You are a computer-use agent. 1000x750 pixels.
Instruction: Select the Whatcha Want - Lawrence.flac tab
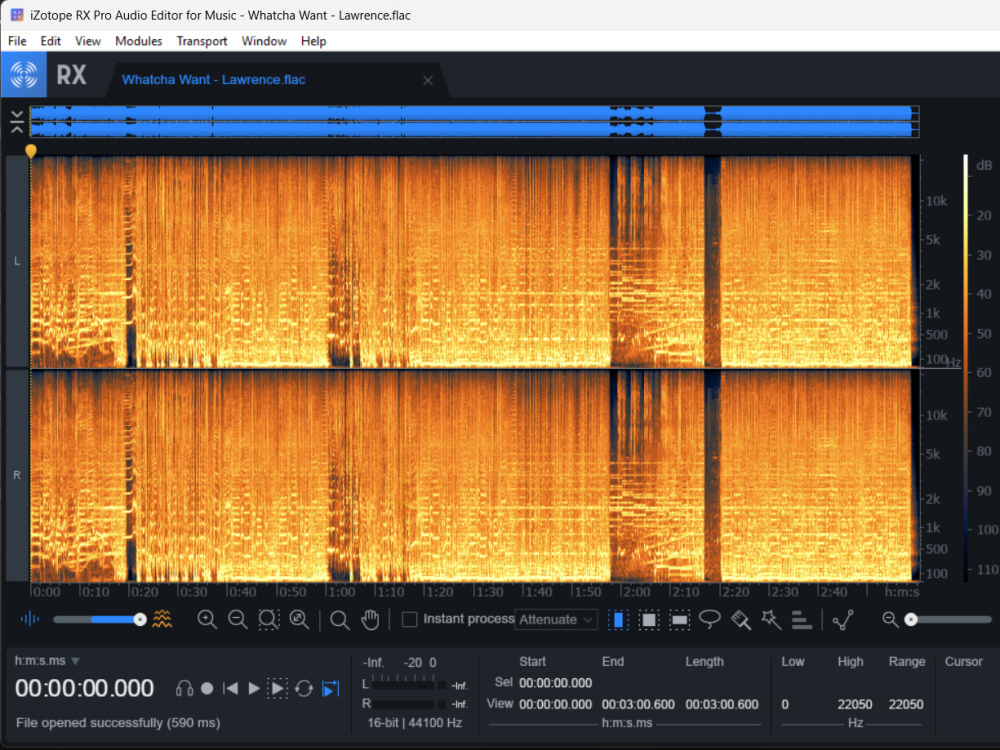214,80
